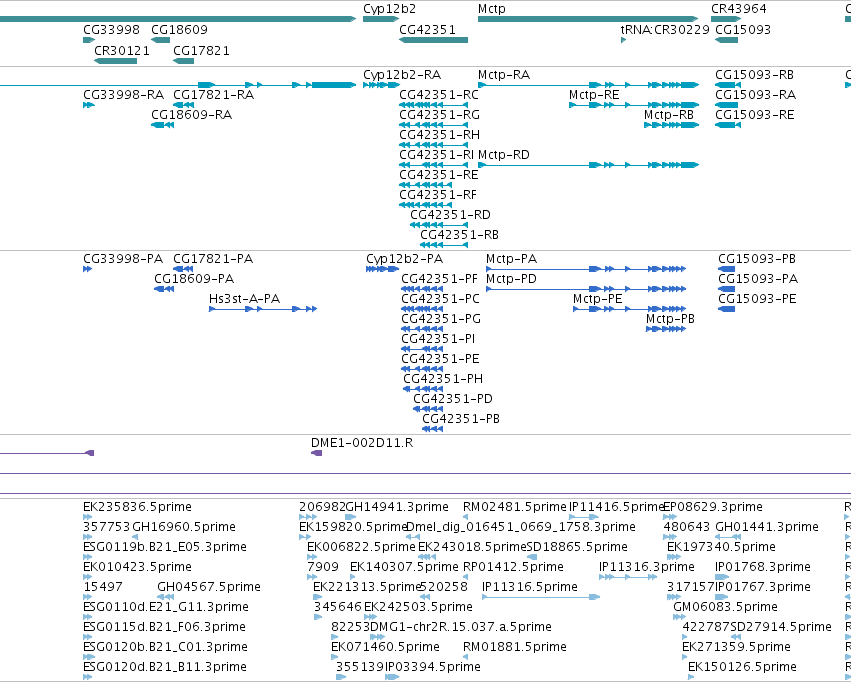The width and height of the screenshot is (851, 682).
Task: Open the CR30121 gene label
Action: click(122, 50)
